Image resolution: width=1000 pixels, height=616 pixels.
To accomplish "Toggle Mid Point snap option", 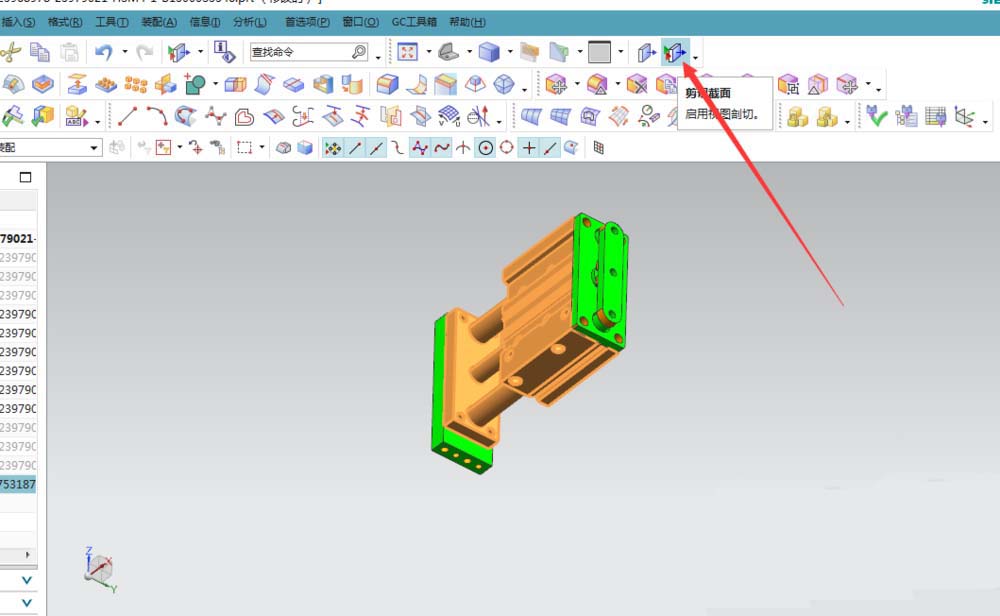I will tap(376, 148).
